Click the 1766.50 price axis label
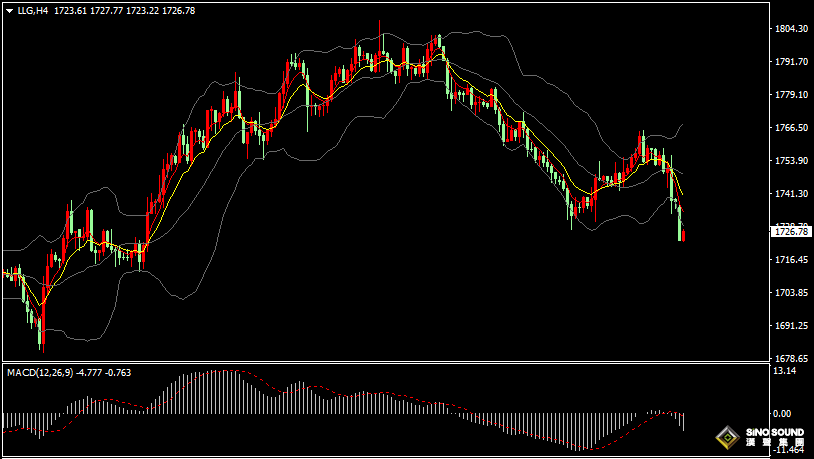The width and height of the screenshot is (814, 459). [790, 128]
